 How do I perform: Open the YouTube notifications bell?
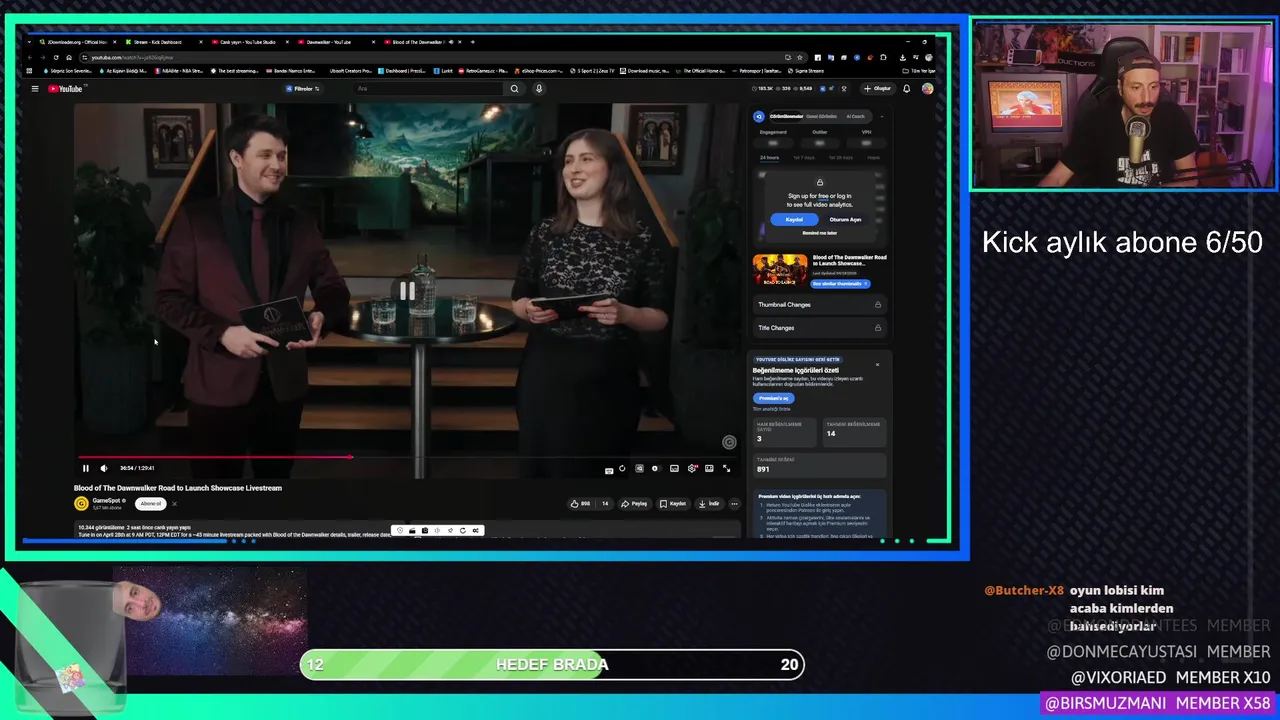pos(907,89)
